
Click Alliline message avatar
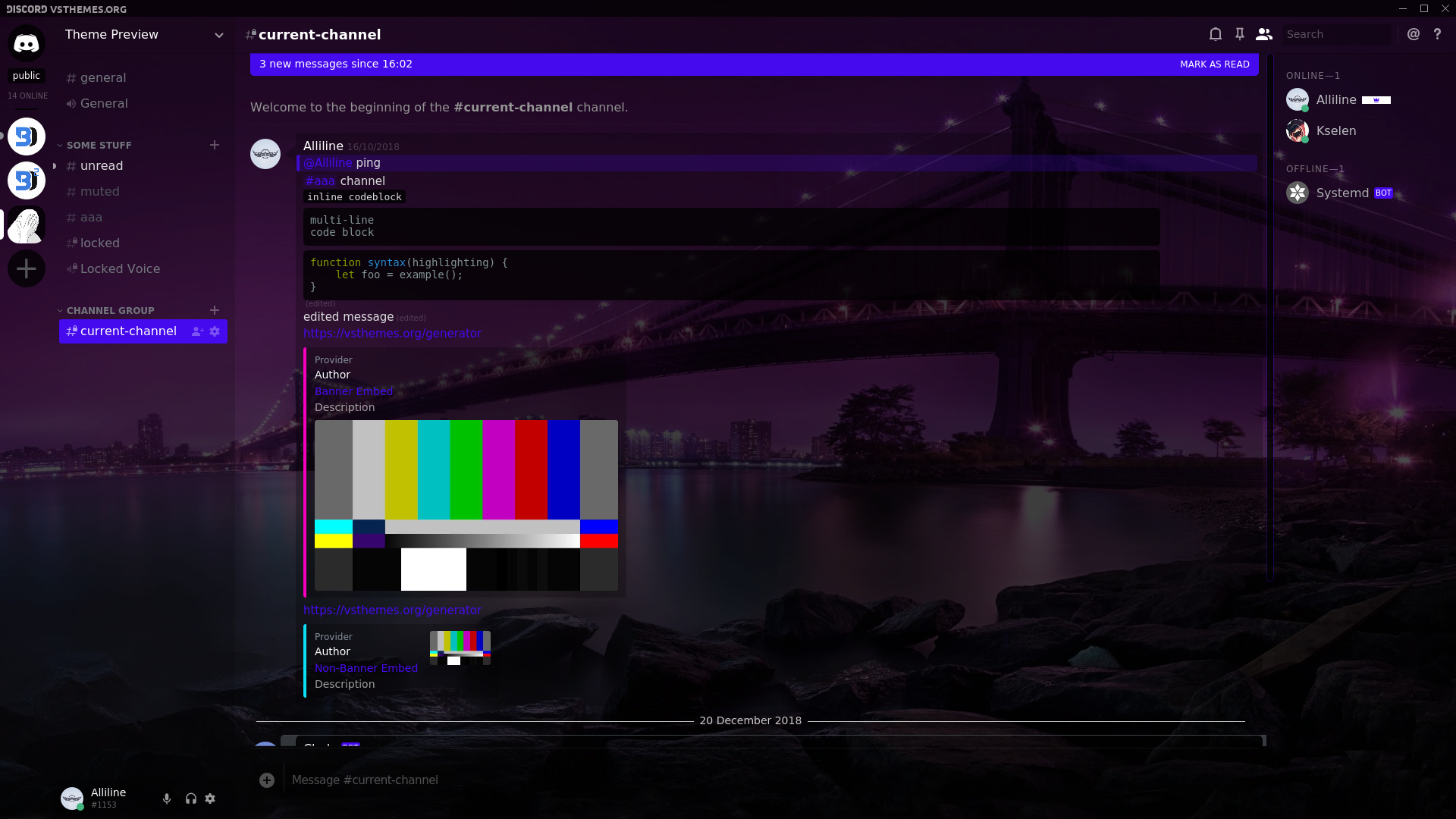pyautogui.click(x=265, y=154)
